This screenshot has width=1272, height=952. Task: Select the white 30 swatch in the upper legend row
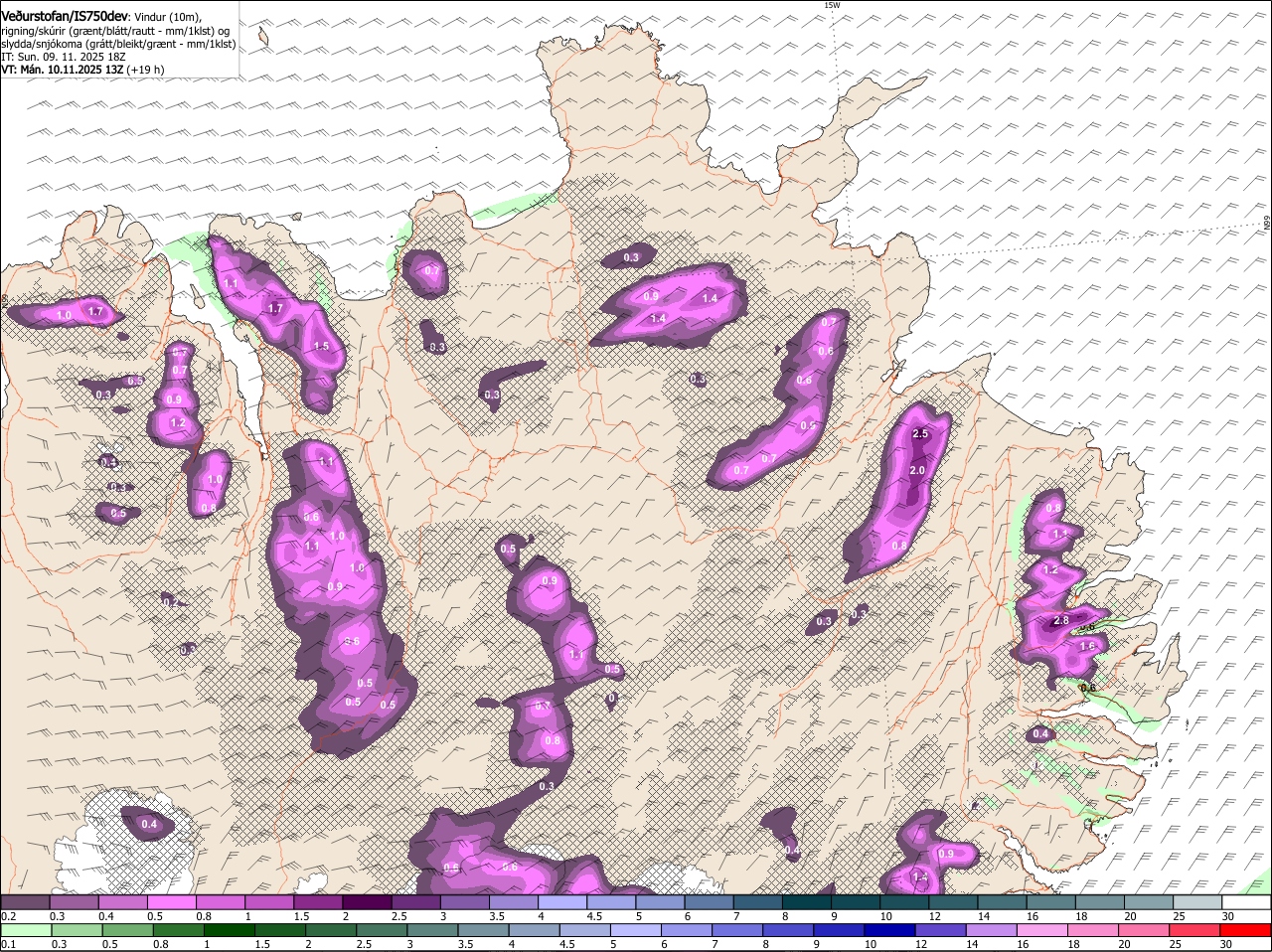point(1246,902)
